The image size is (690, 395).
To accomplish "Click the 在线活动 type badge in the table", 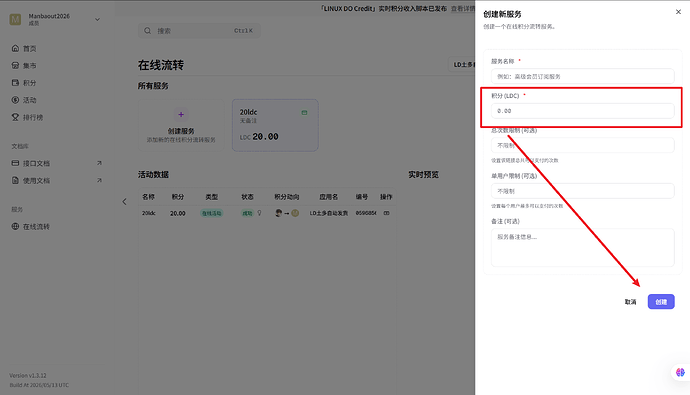I will pos(211,213).
